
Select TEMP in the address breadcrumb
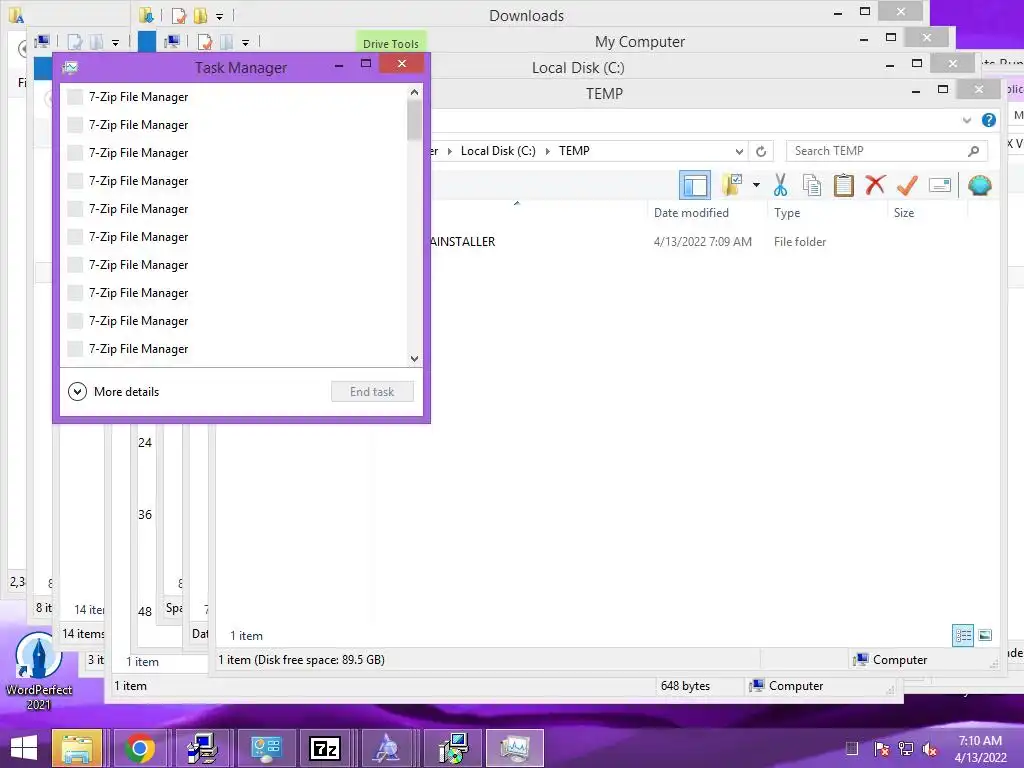574,151
